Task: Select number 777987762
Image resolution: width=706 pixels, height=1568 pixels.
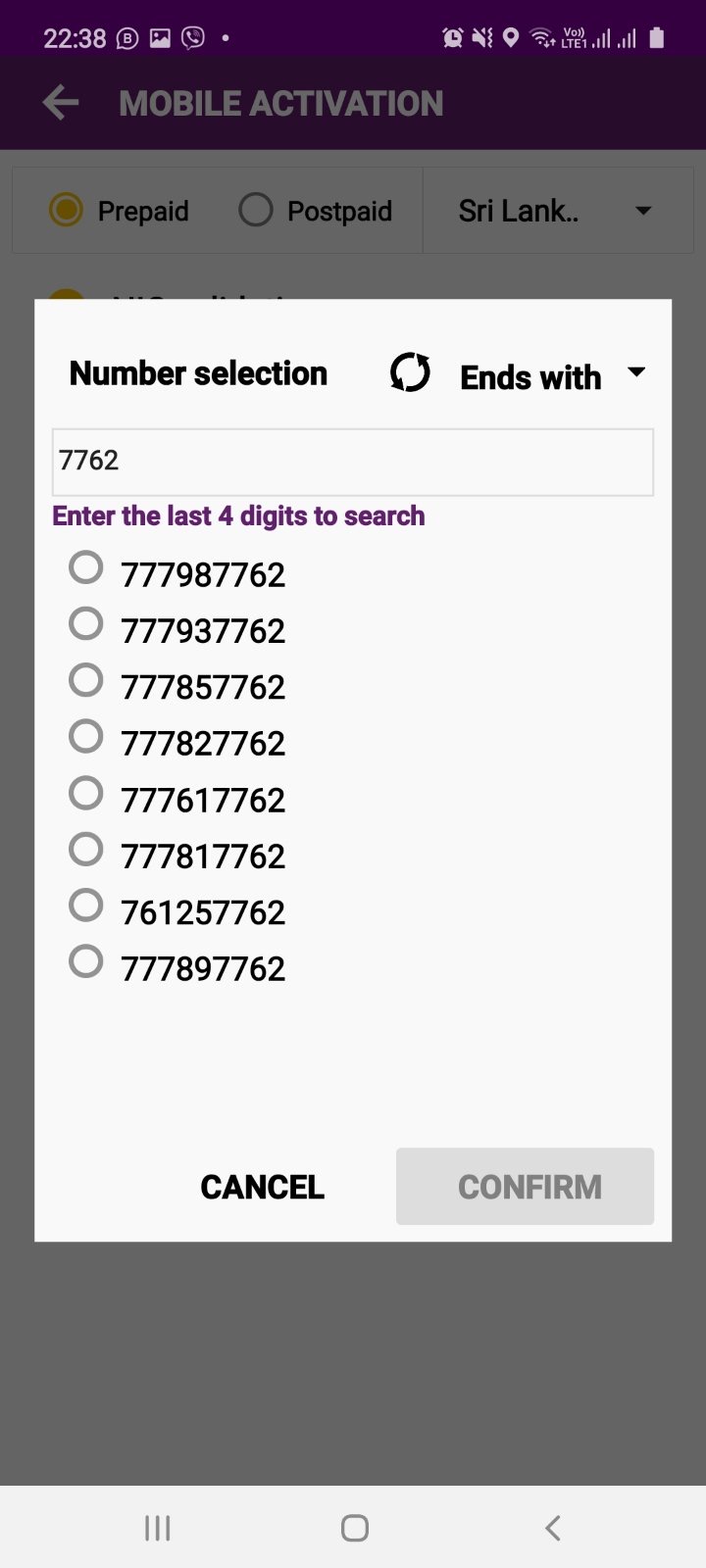Action: (176, 572)
